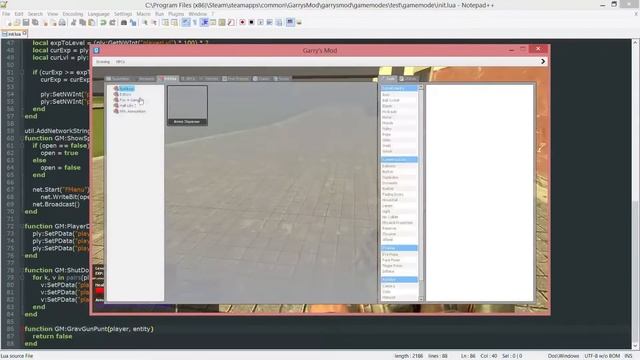Select the Half-Life 2 entity category
This screenshot has height=360, width=640.
pos(125,105)
